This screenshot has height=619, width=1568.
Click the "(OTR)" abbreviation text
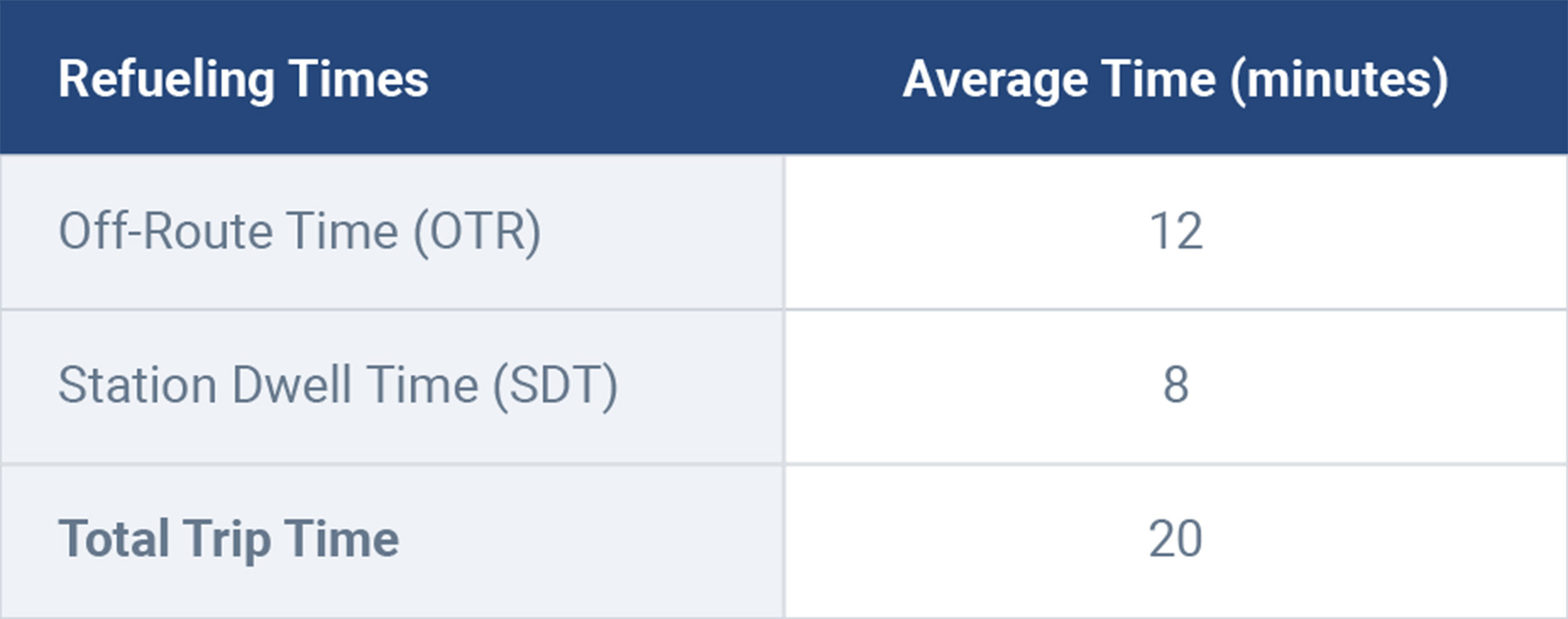point(476,232)
